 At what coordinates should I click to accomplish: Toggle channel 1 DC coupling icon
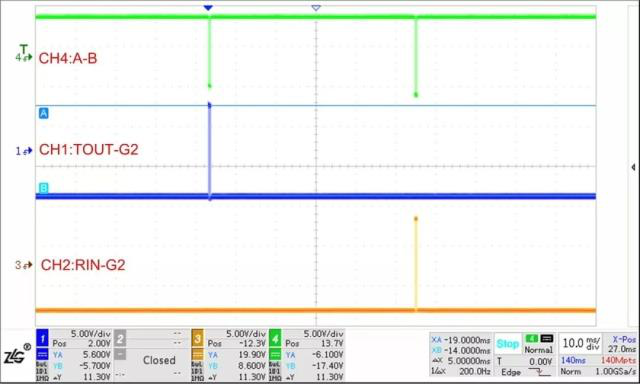pyautogui.click(x=42, y=354)
